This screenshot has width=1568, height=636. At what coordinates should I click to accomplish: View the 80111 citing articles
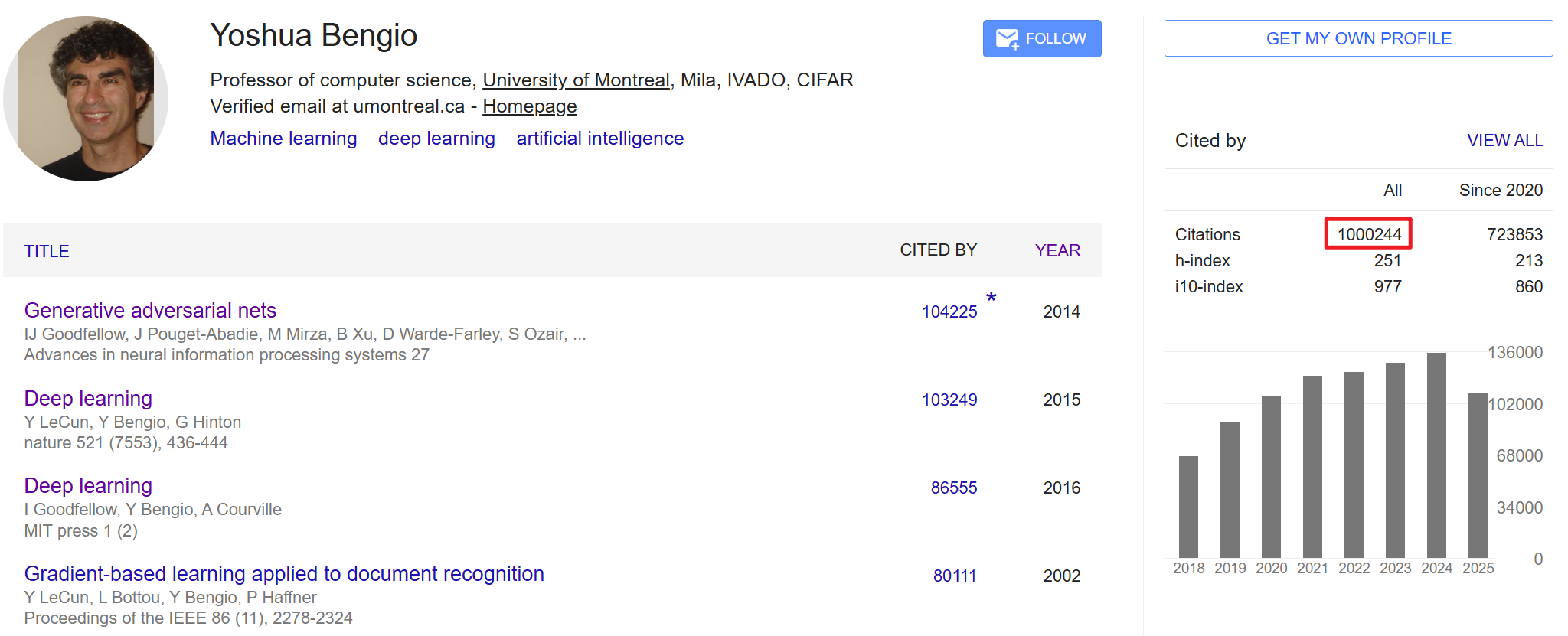[x=955, y=576]
